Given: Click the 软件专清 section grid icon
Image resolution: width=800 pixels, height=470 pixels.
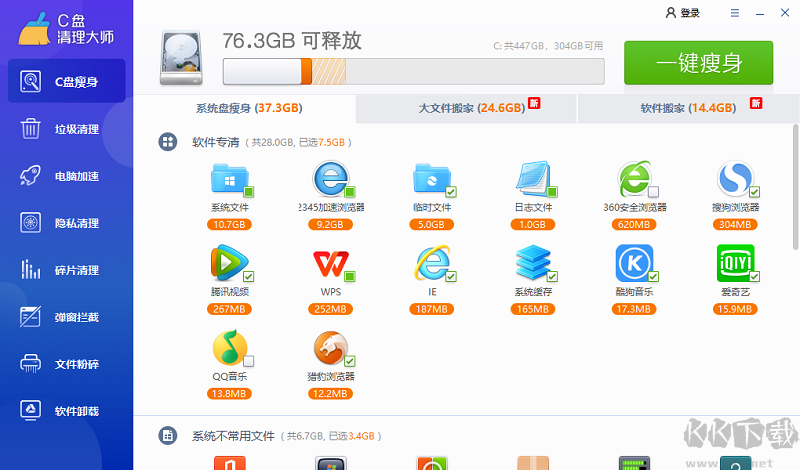Looking at the screenshot, I should (167, 142).
